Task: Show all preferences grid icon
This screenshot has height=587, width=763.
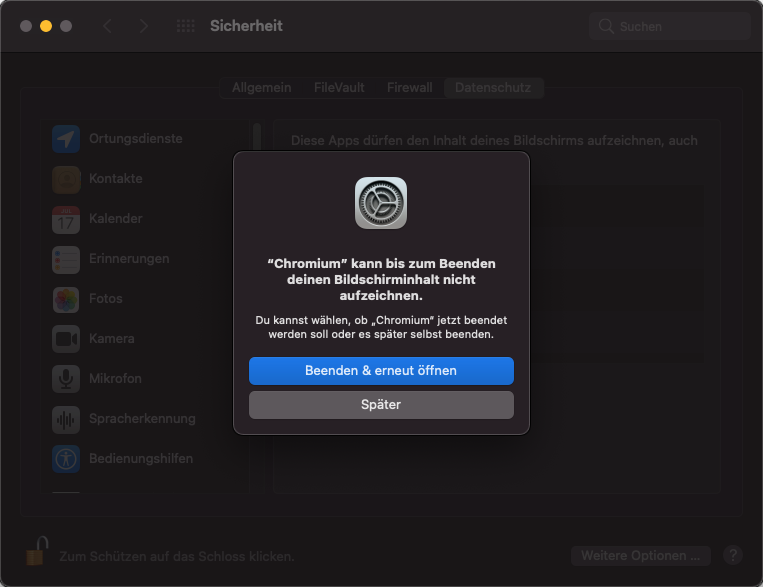Action: pos(185,26)
